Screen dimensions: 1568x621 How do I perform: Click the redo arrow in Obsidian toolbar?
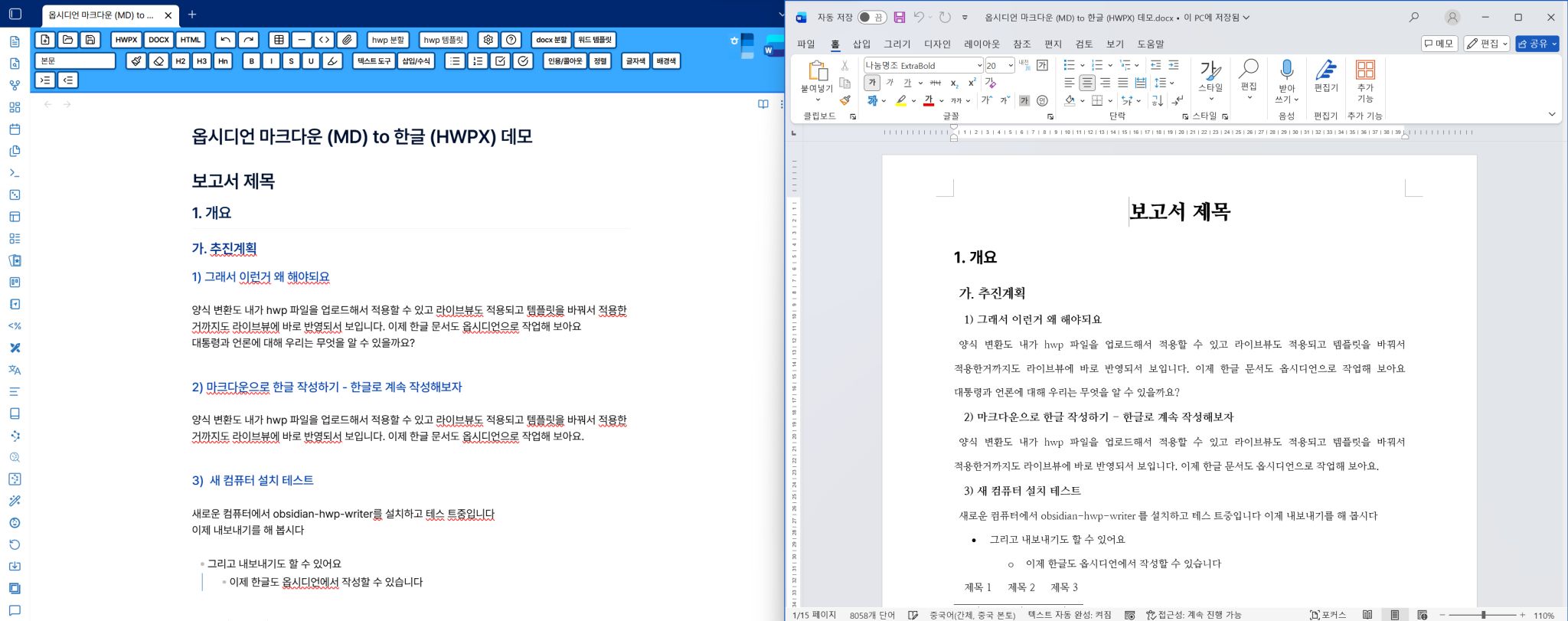click(248, 40)
